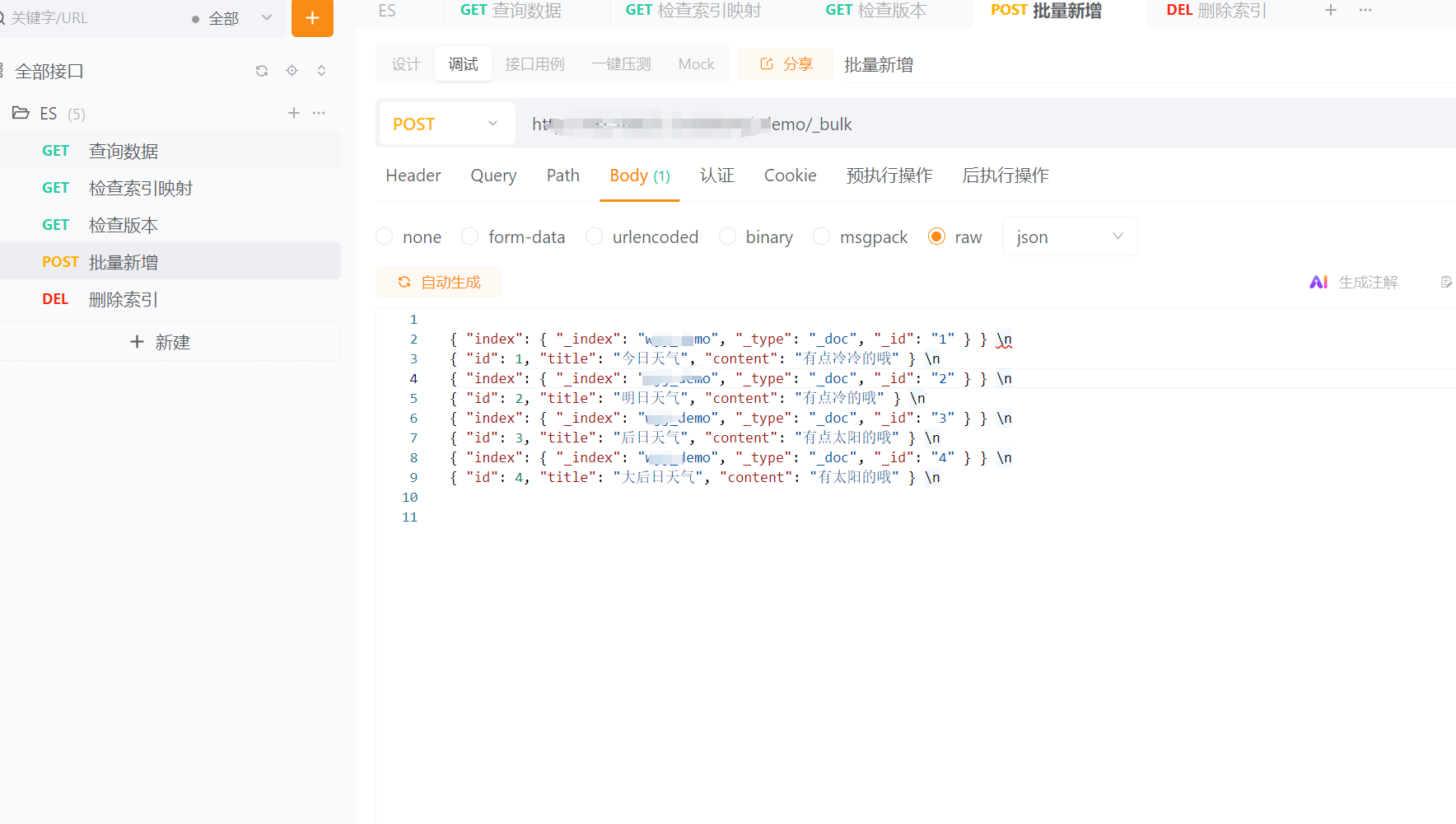1456x824 pixels.
Task: Click the plus icon next to ES folder
Action: click(293, 113)
